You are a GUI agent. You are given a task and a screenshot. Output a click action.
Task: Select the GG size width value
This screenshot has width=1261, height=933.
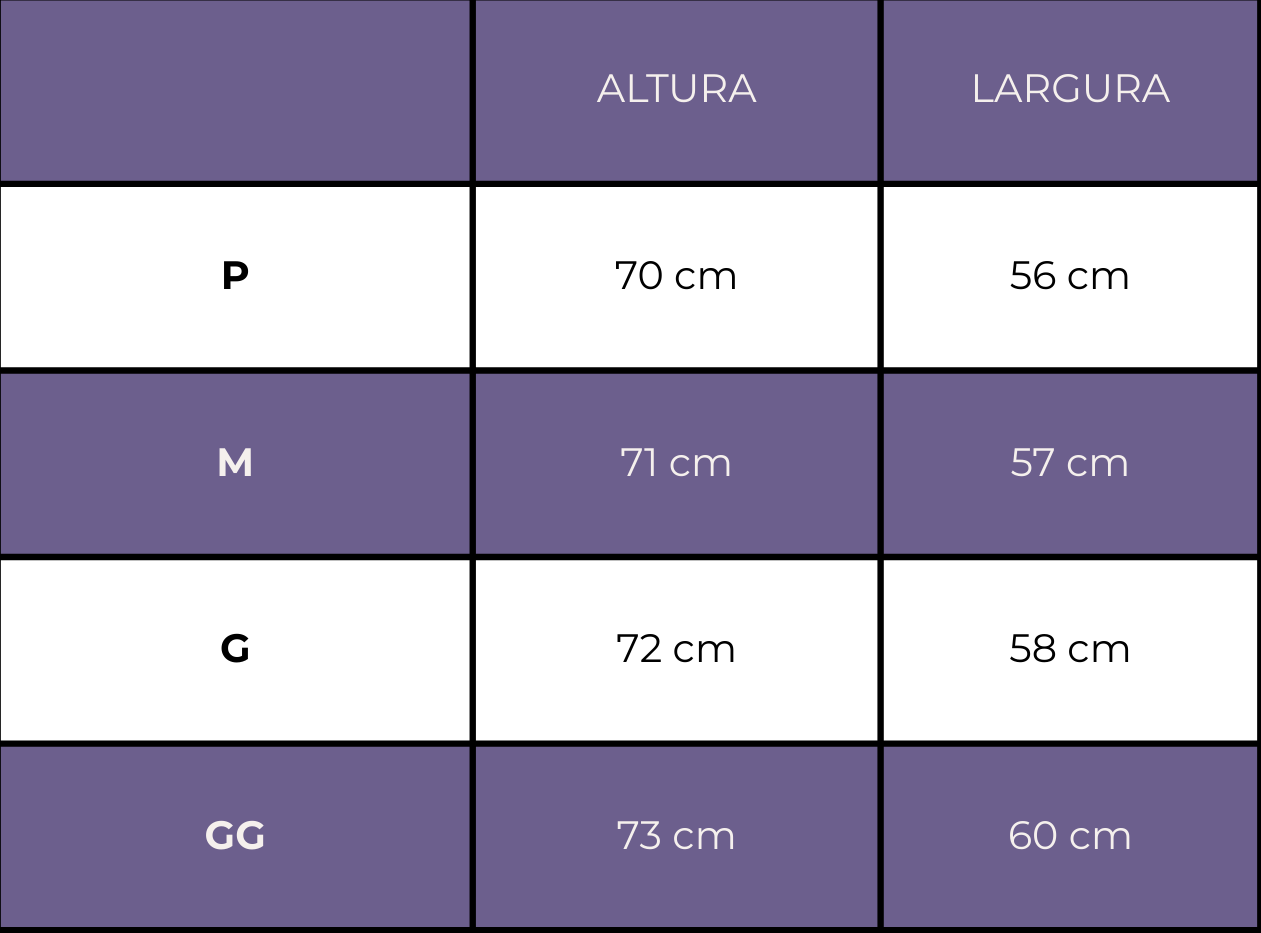pyautogui.click(x=1070, y=836)
